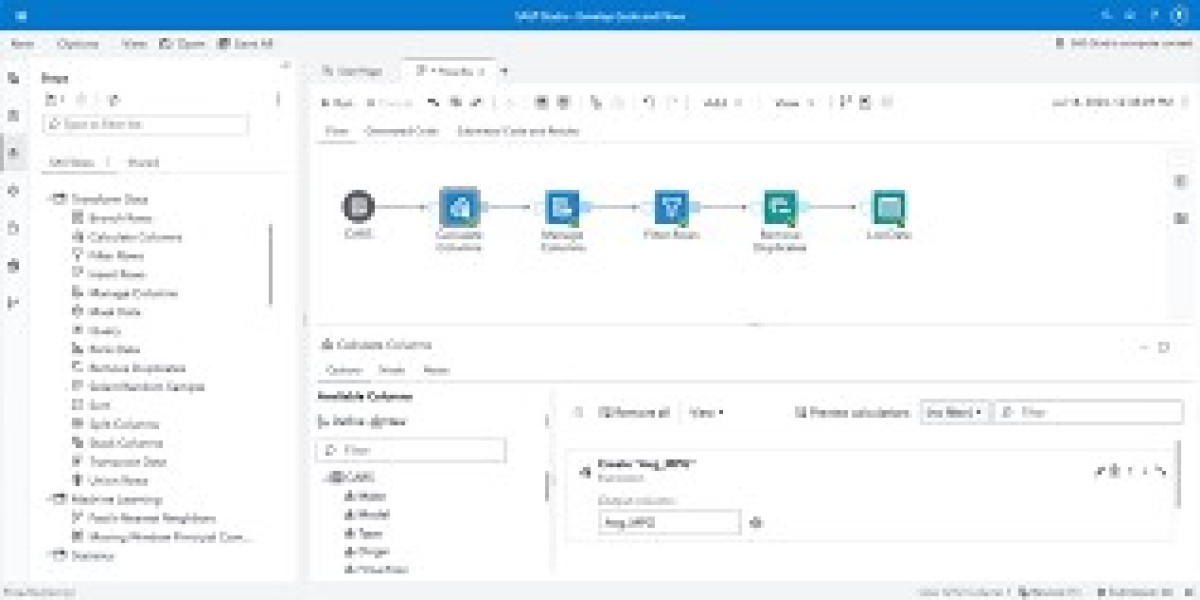Screen dimensions: 1200x600
Task: Select the Filter Rows flow node
Action: 671,208
